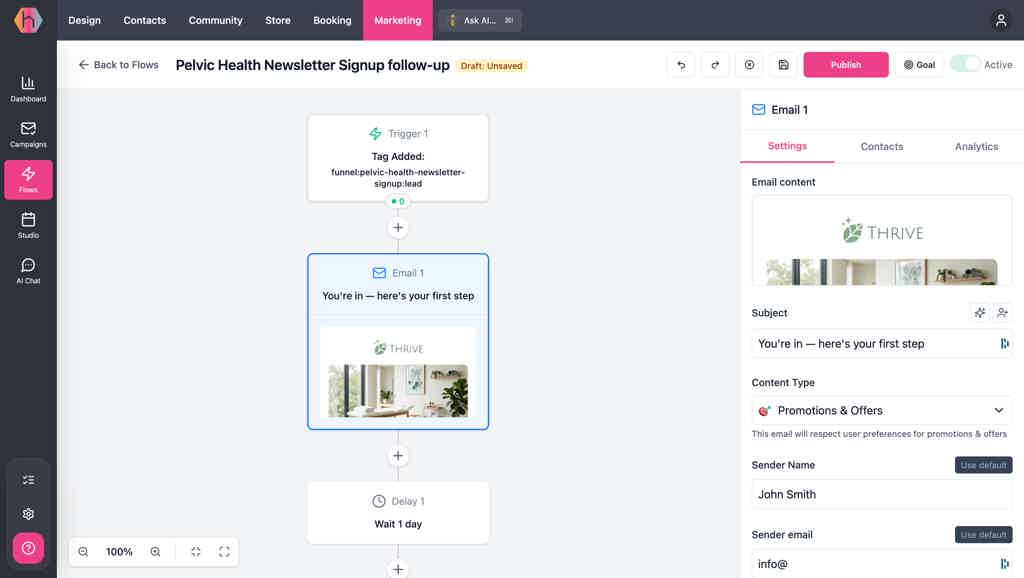The image size is (1024, 578).
Task: Click the flow title text
Action: (312, 65)
